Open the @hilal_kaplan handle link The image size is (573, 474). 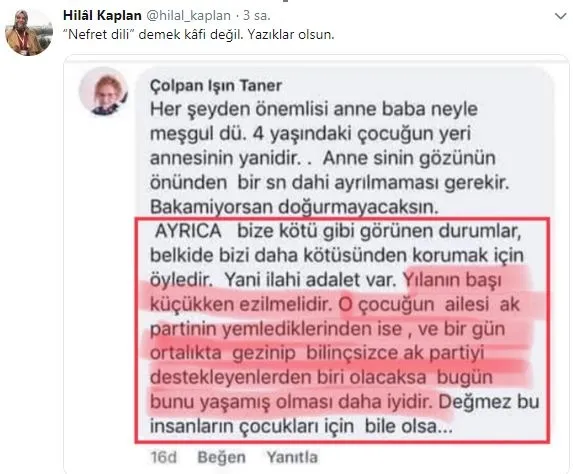click(189, 16)
